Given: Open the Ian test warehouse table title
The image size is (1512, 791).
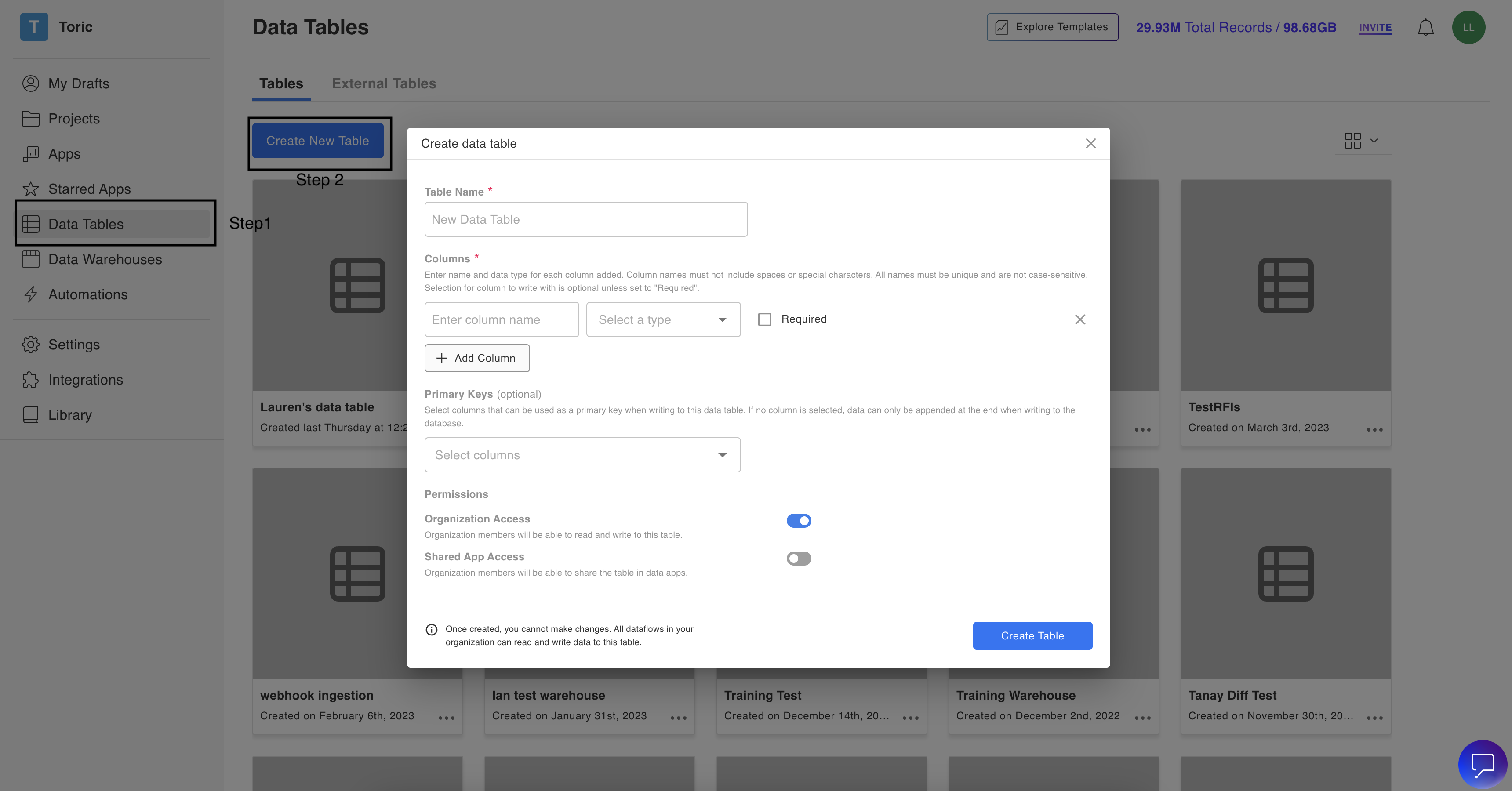Looking at the screenshot, I should [548, 695].
